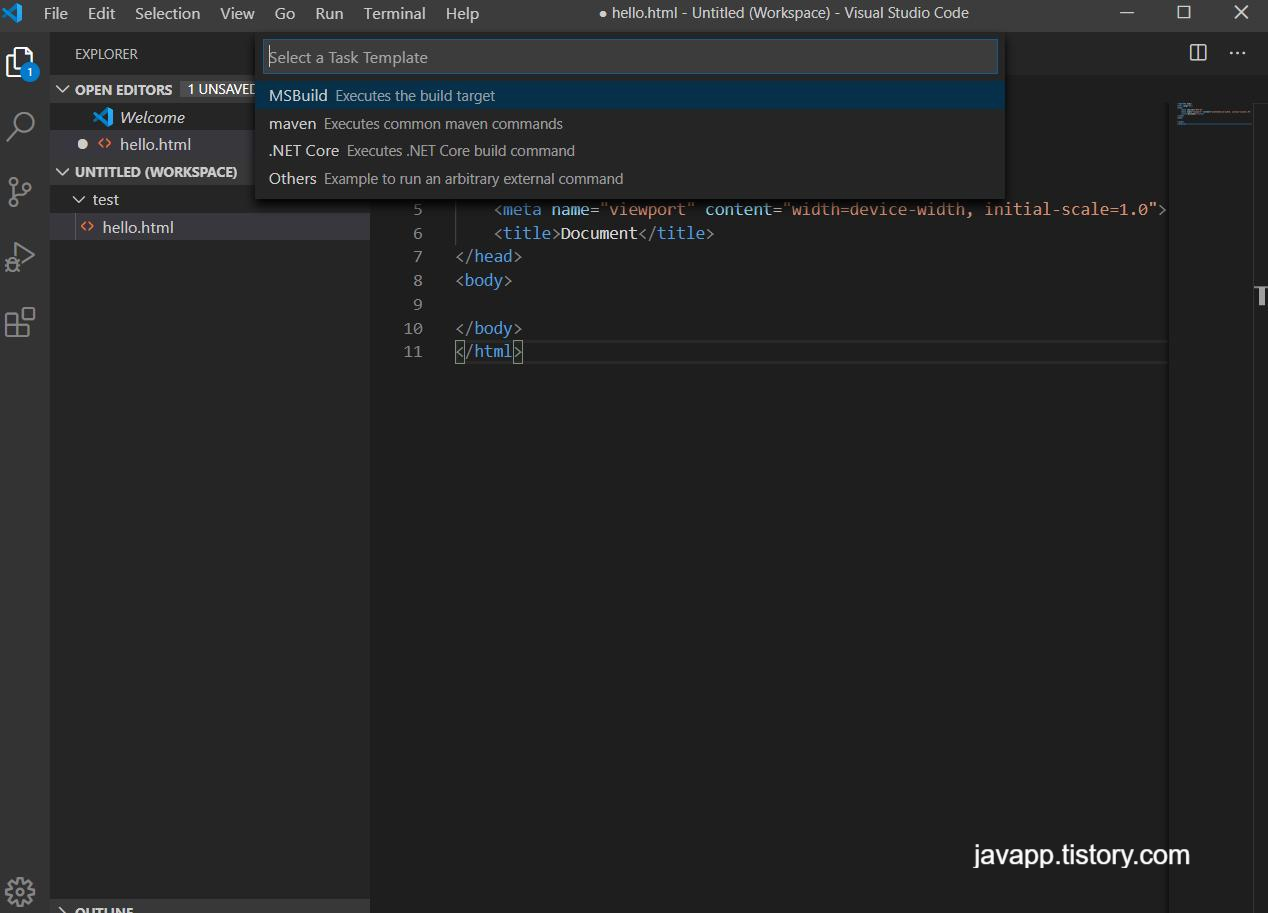Screen dimensions: 1268x913
Task: Select hello.html in Open Editors
Action: click(153, 144)
